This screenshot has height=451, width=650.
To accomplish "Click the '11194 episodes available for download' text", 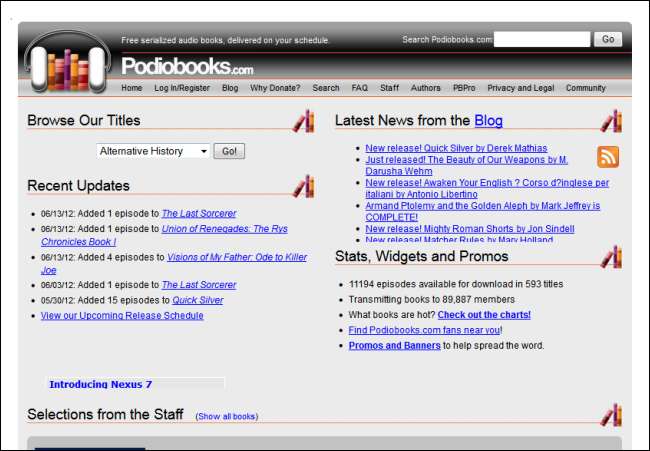I will coord(456,284).
